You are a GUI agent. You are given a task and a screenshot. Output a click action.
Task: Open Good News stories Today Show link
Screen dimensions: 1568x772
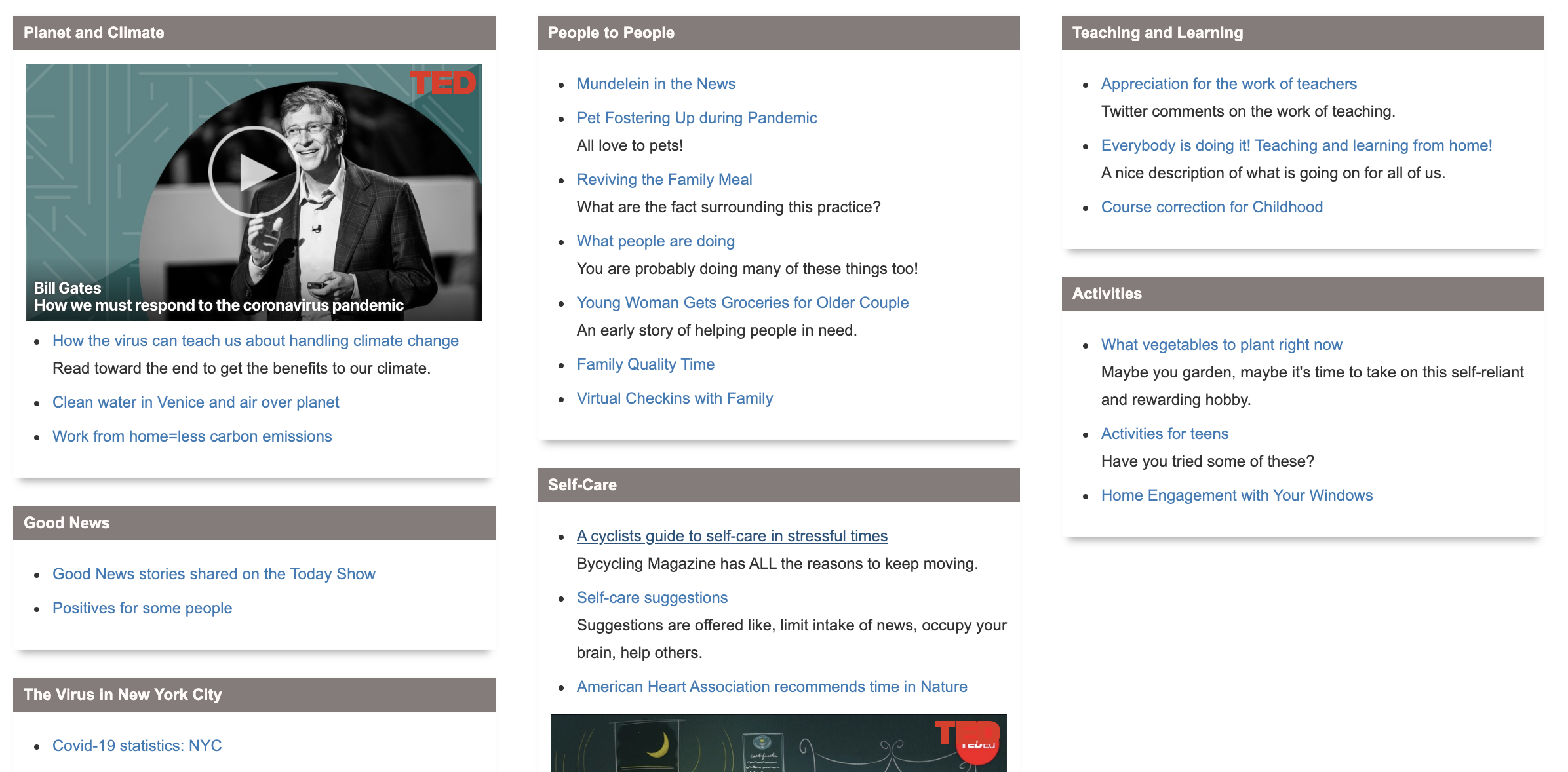214,574
